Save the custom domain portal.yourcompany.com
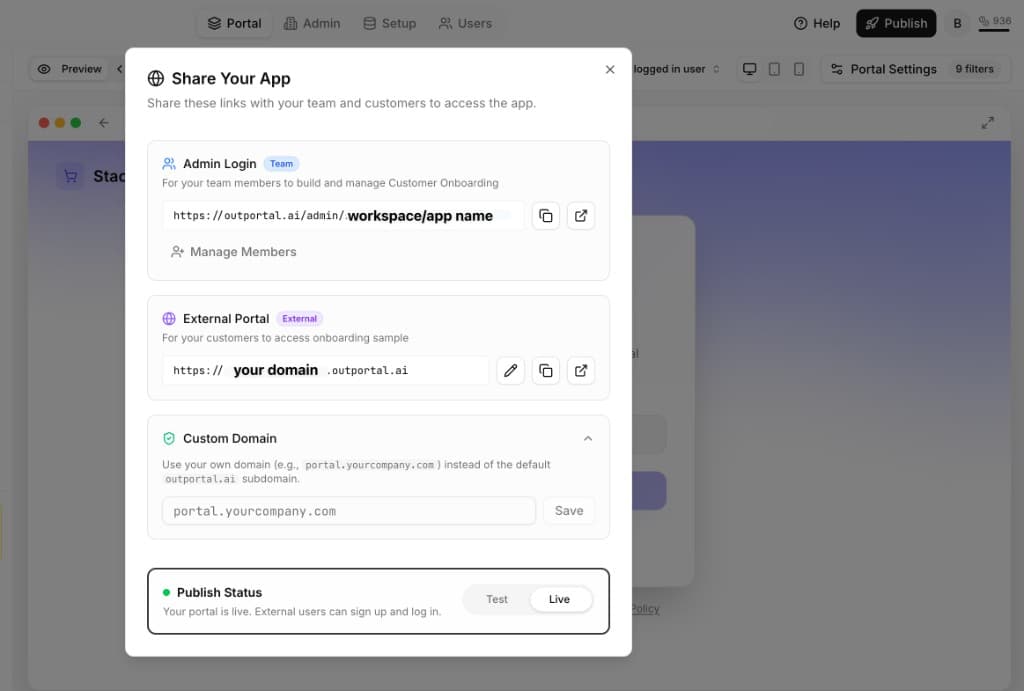 point(568,510)
